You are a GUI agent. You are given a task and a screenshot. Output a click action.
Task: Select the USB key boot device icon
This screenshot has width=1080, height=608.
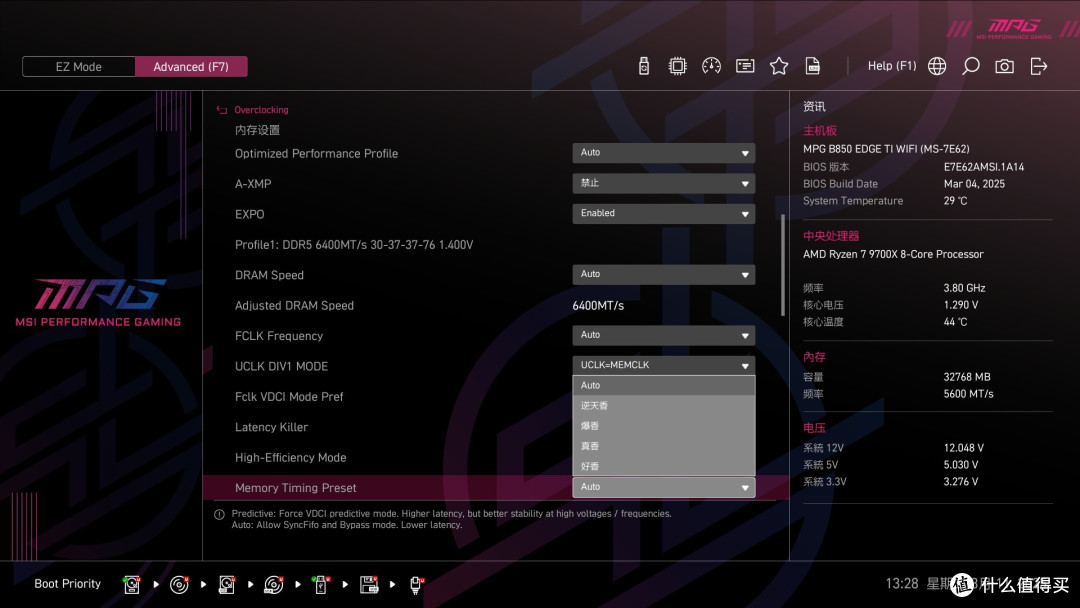(320, 585)
